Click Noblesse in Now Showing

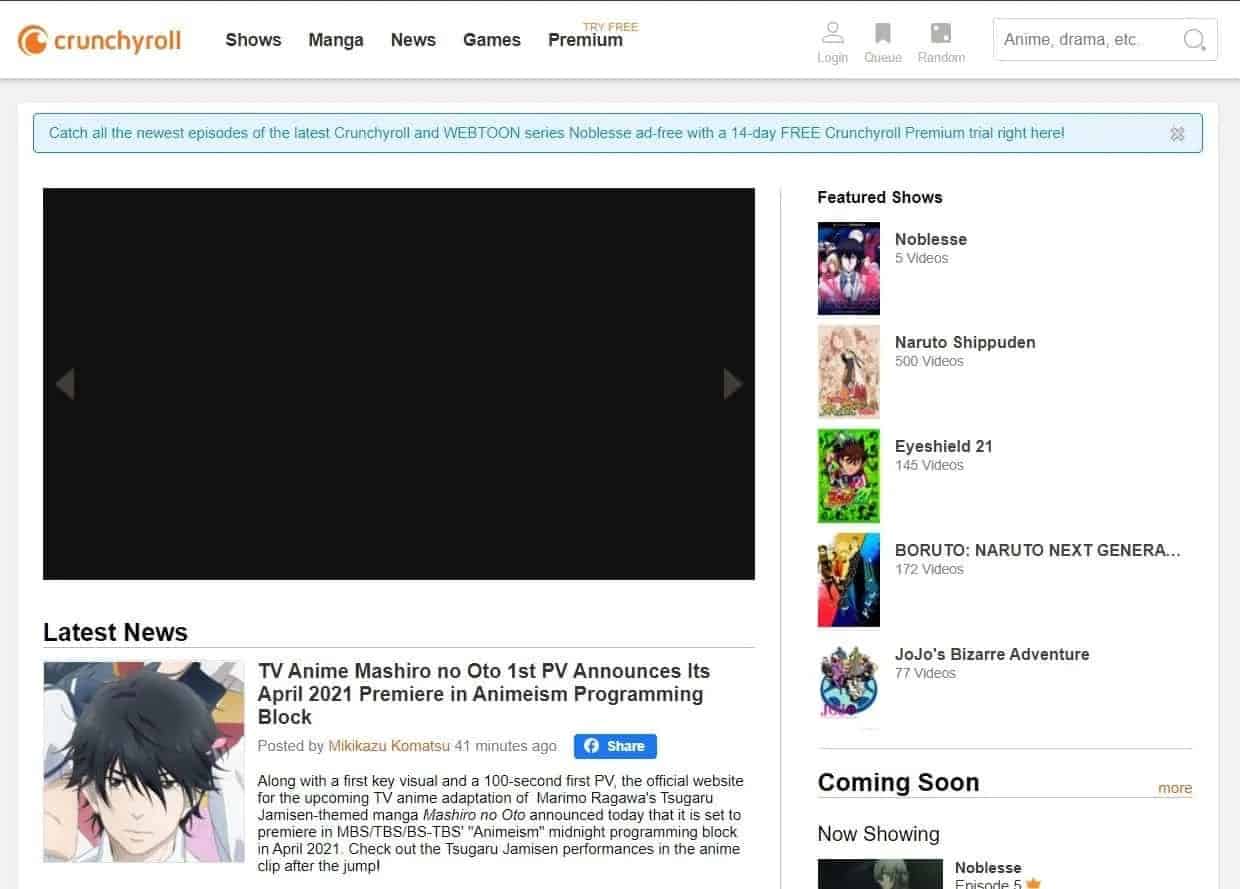(988, 868)
